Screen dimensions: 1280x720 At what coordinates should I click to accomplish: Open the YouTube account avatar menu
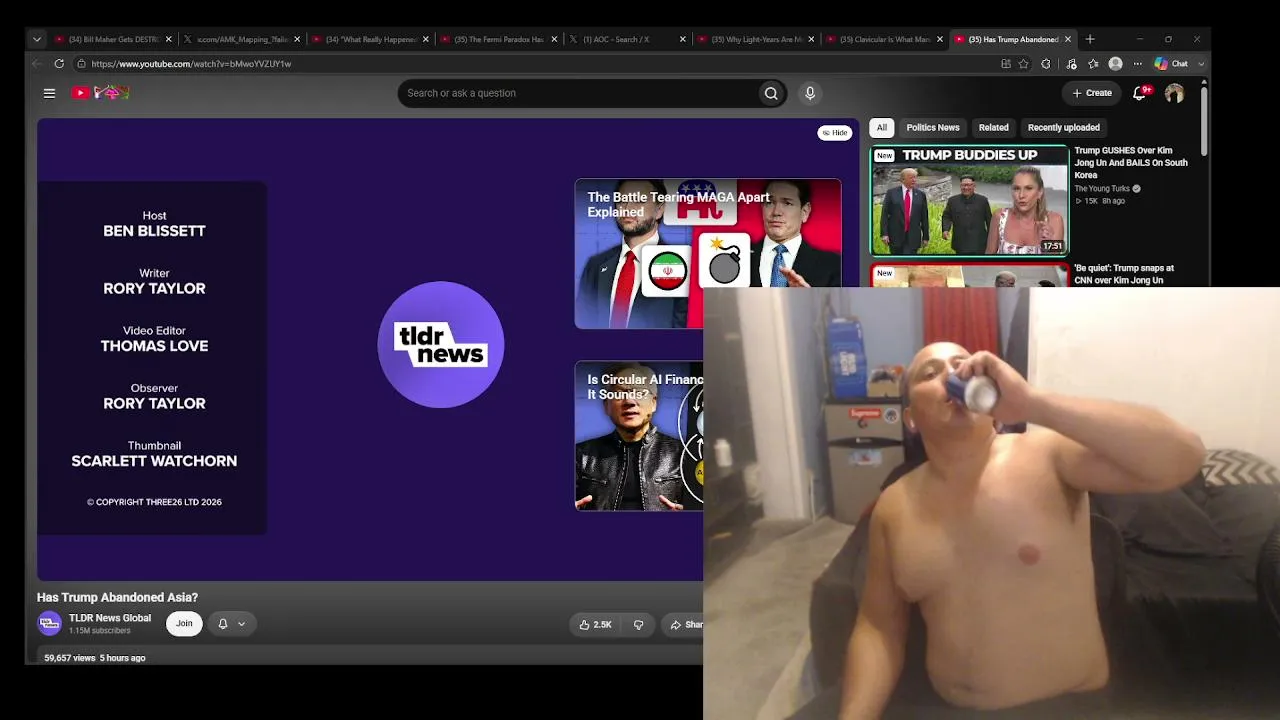click(x=1174, y=93)
